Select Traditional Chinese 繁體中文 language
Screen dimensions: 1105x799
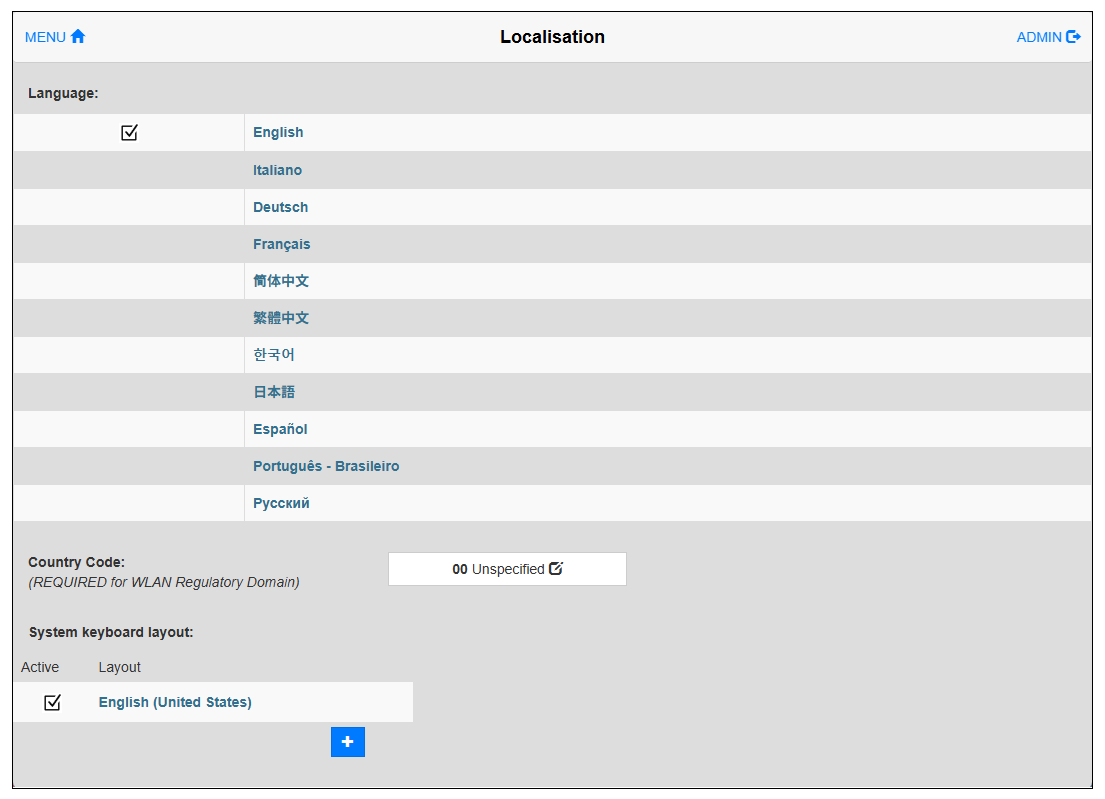[281, 318]
